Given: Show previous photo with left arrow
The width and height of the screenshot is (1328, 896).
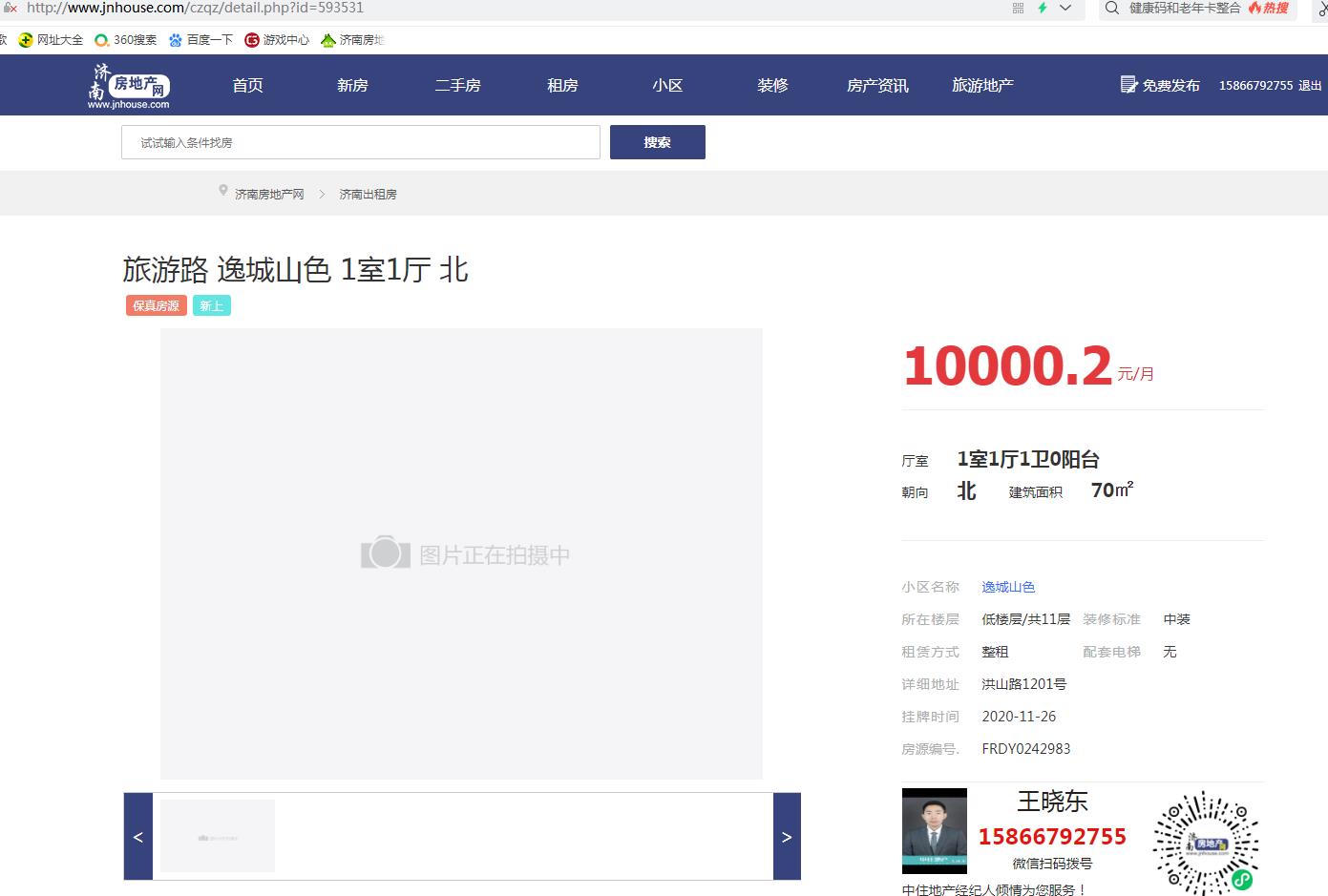Looking at the screenshot, I should [x=138, y=837].
